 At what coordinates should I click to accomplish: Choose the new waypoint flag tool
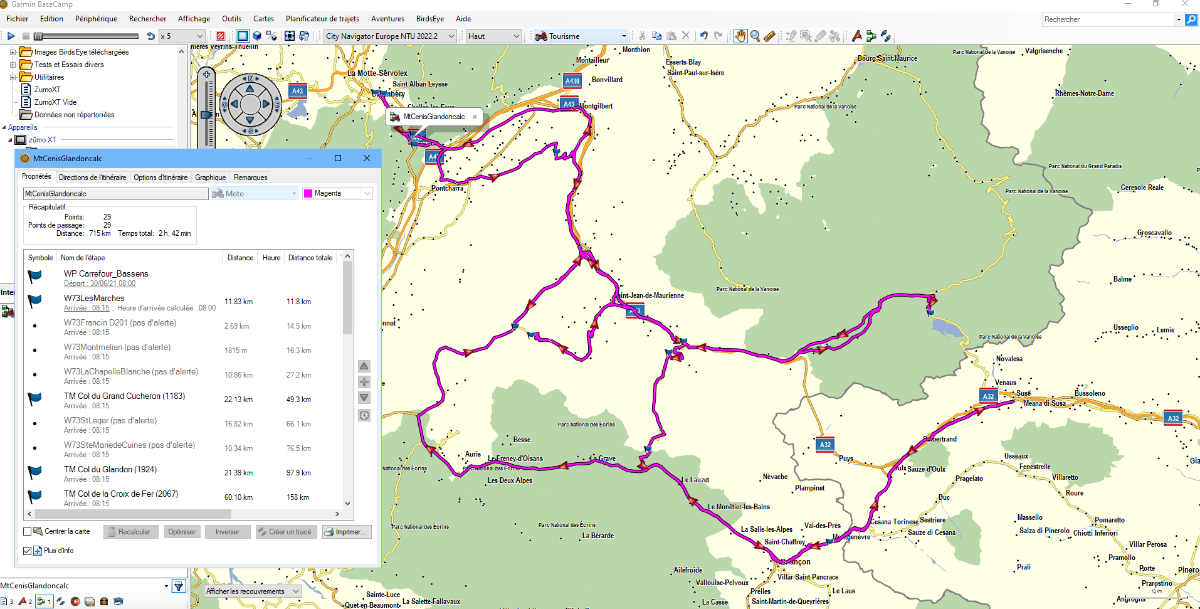tap(857, 35)
